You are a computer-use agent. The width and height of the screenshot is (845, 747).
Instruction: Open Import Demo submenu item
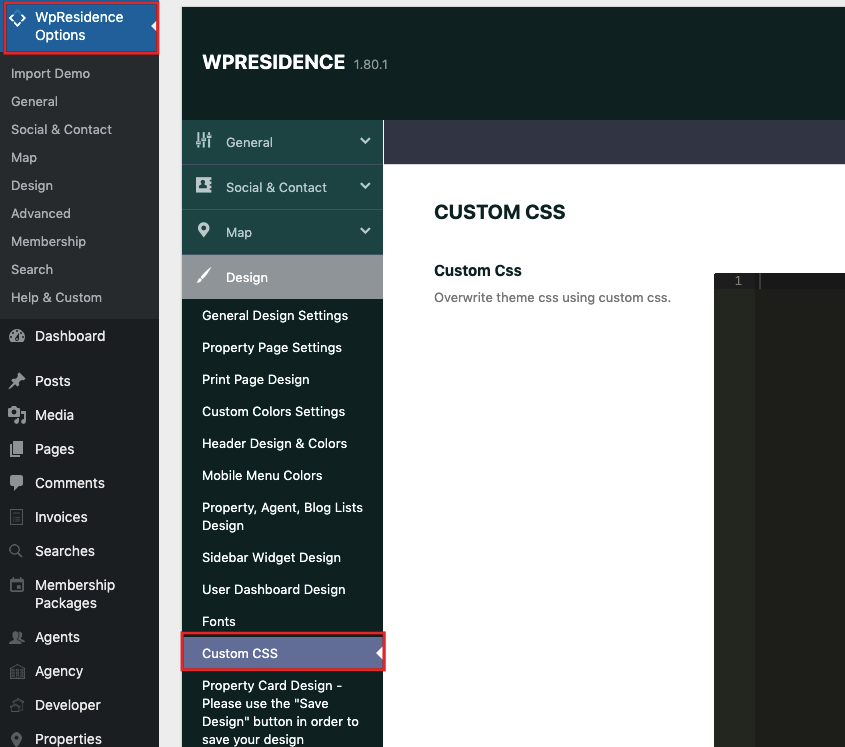[x=51, y=73]
